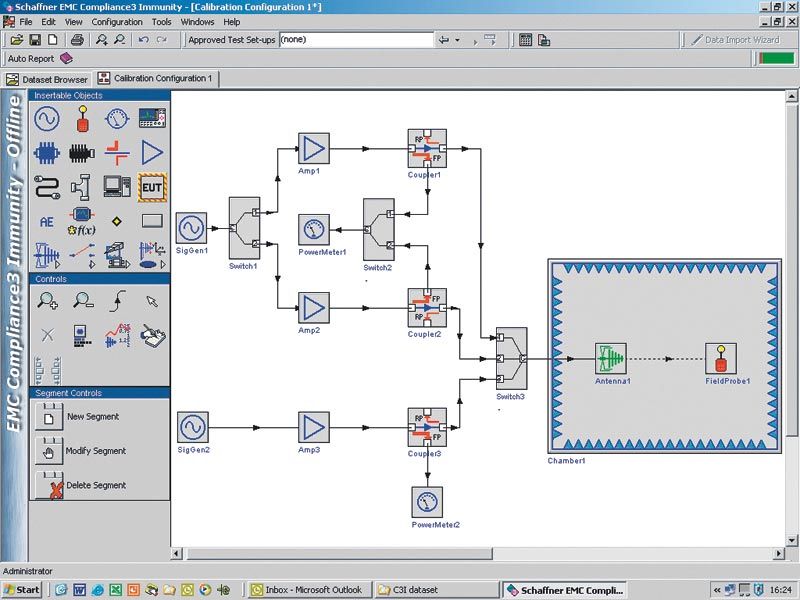Open the Windows menu
This screenshot has width=800, height=600.
click(x=197, y=22)
